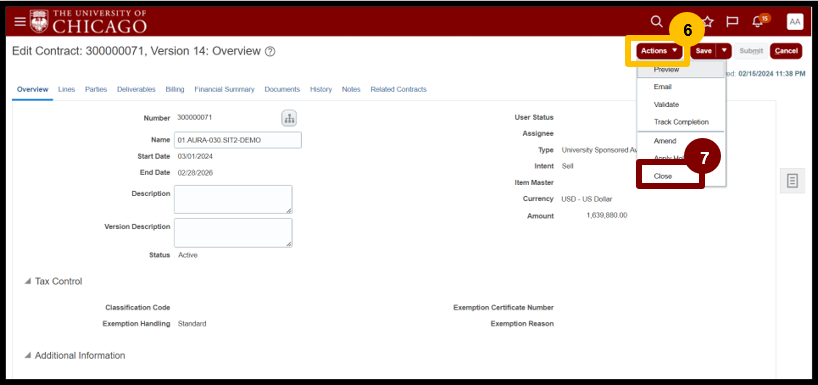
Task: Select Close from the Actions menu
Action: [663, 176]
